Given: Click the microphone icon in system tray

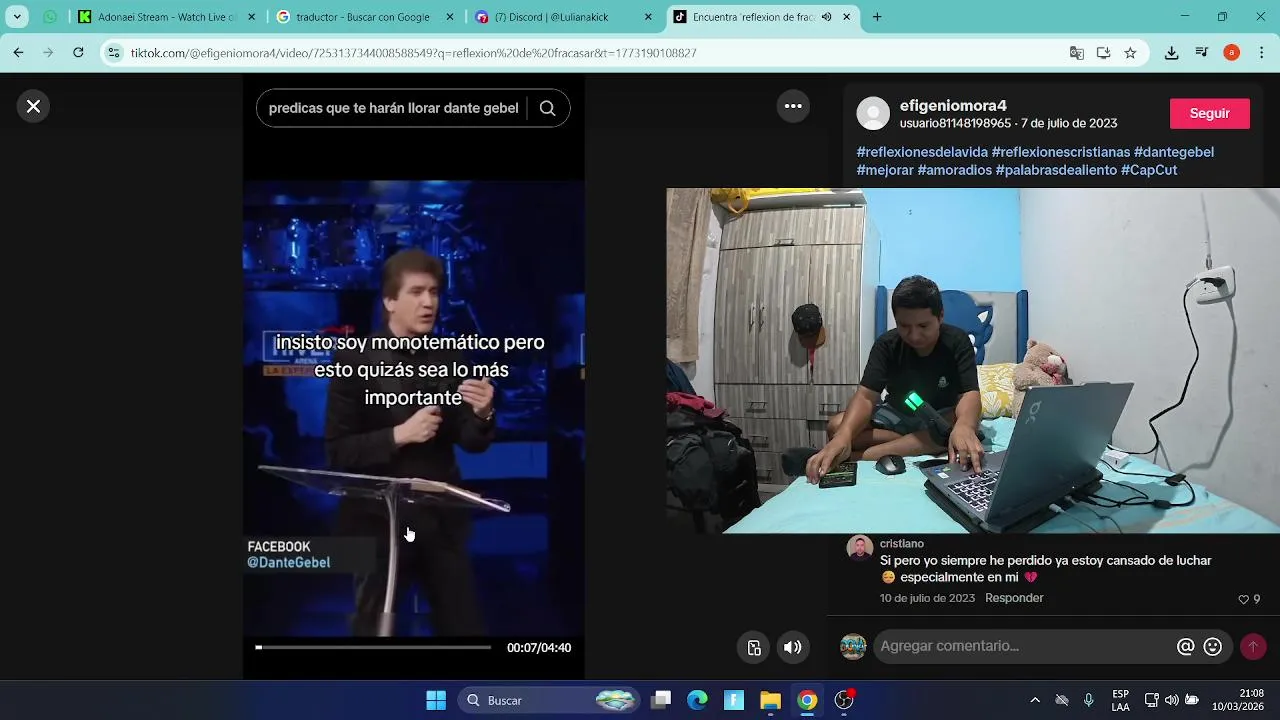Looking at the screenshot, I should point(1089,700).
